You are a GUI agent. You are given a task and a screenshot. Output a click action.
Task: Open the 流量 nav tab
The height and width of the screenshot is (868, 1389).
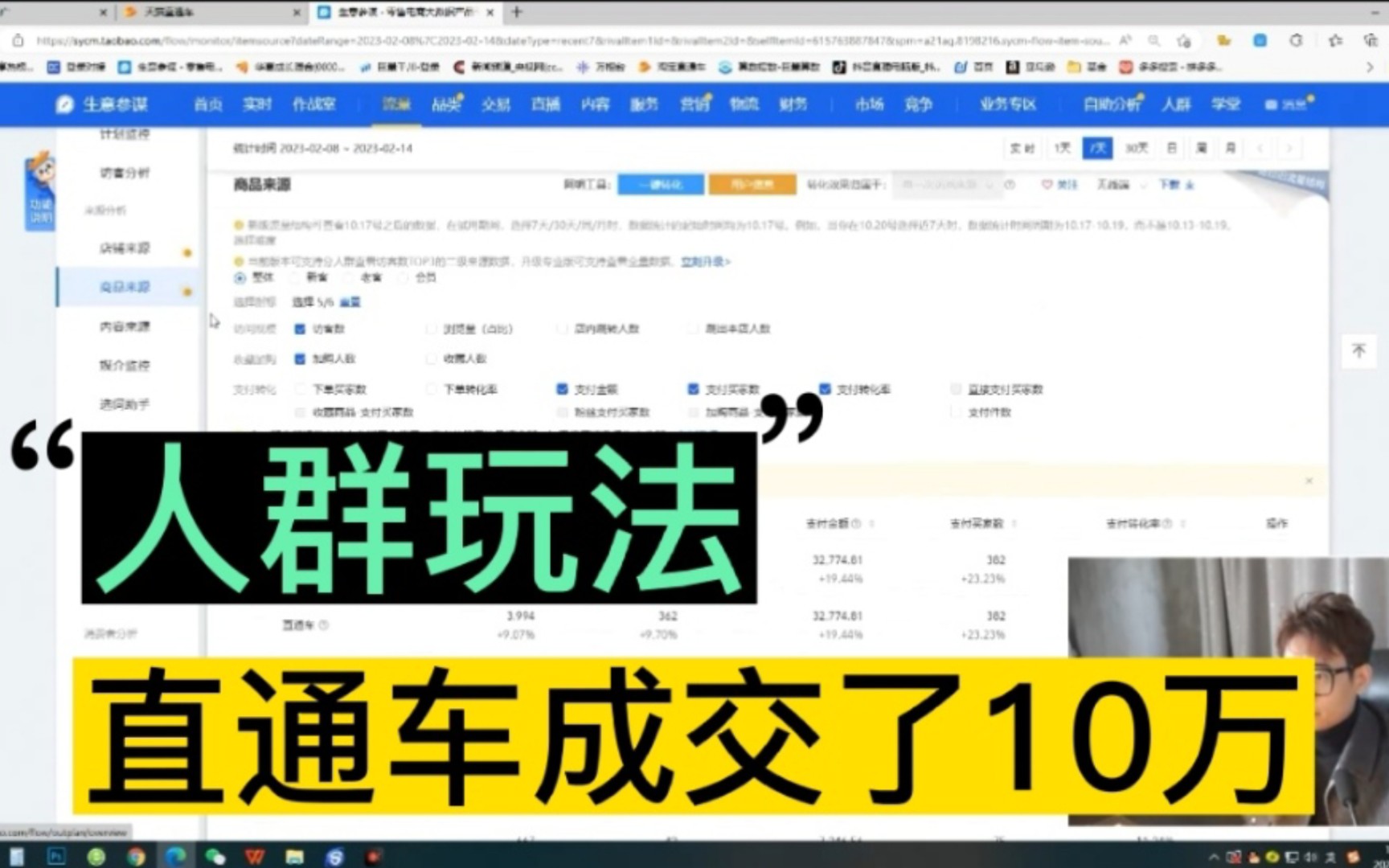click(x=395, y=104)
